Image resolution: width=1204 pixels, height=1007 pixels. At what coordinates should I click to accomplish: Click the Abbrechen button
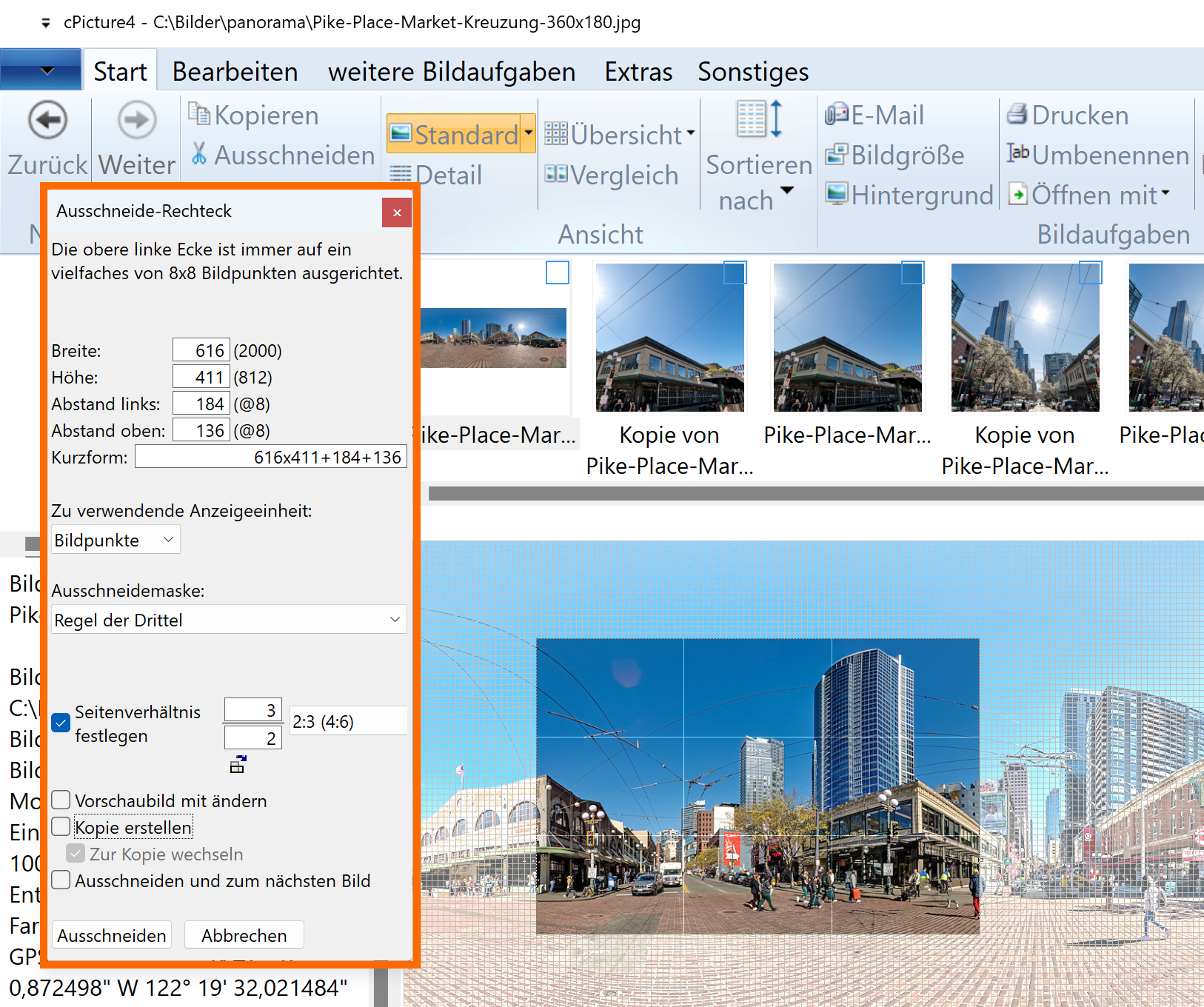[x=244, y=935]
